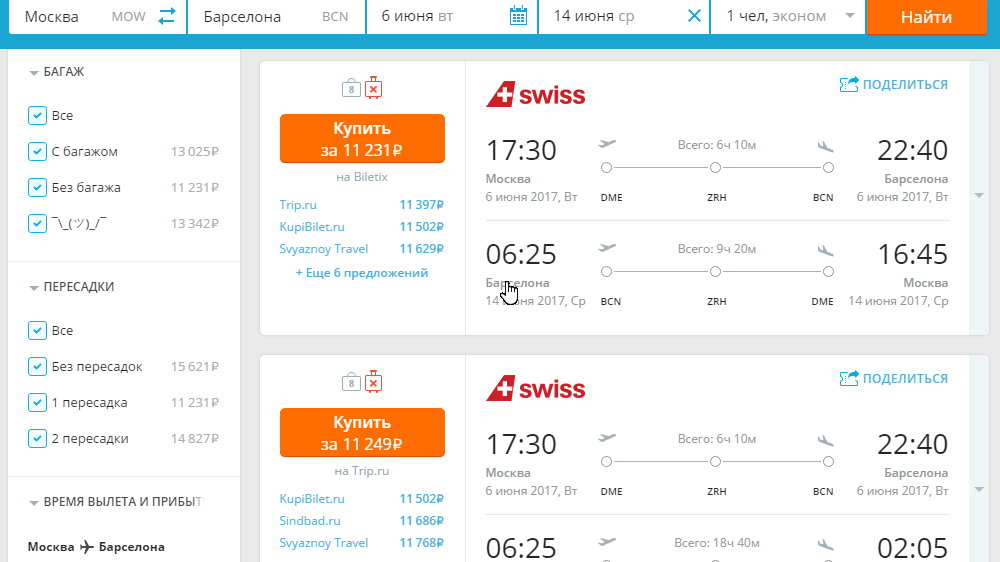This screenshot has height=562, width=1000.
Task: Buy ticket for 11 231₽ on Biletix
Action: (362, 138)
